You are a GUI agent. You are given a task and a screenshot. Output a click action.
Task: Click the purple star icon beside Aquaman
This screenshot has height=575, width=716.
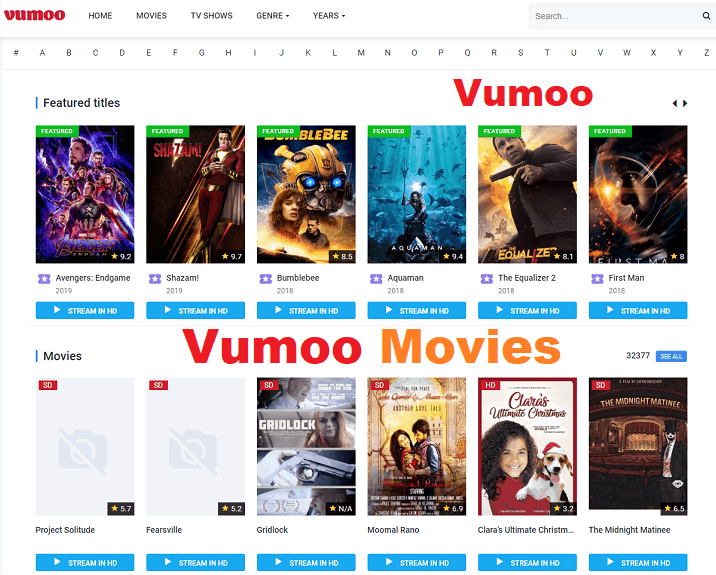tap(376, 279)
